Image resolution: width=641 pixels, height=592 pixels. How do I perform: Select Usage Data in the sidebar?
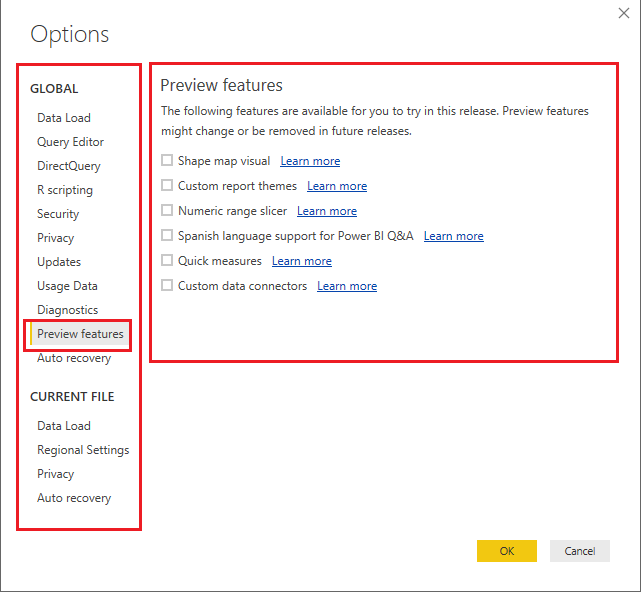click(67, 286)
